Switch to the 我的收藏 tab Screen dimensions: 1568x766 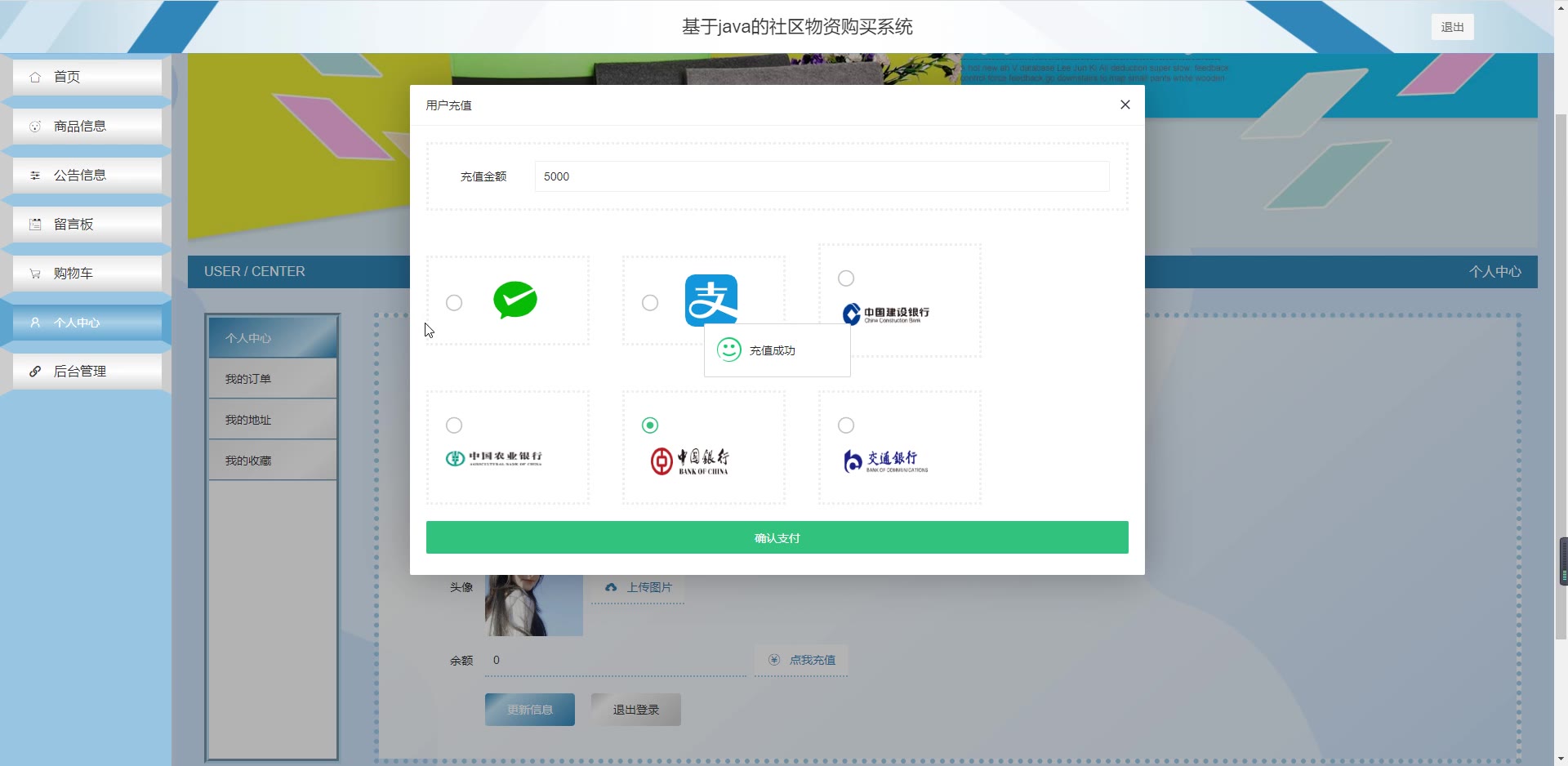click(x=273, y=461)
